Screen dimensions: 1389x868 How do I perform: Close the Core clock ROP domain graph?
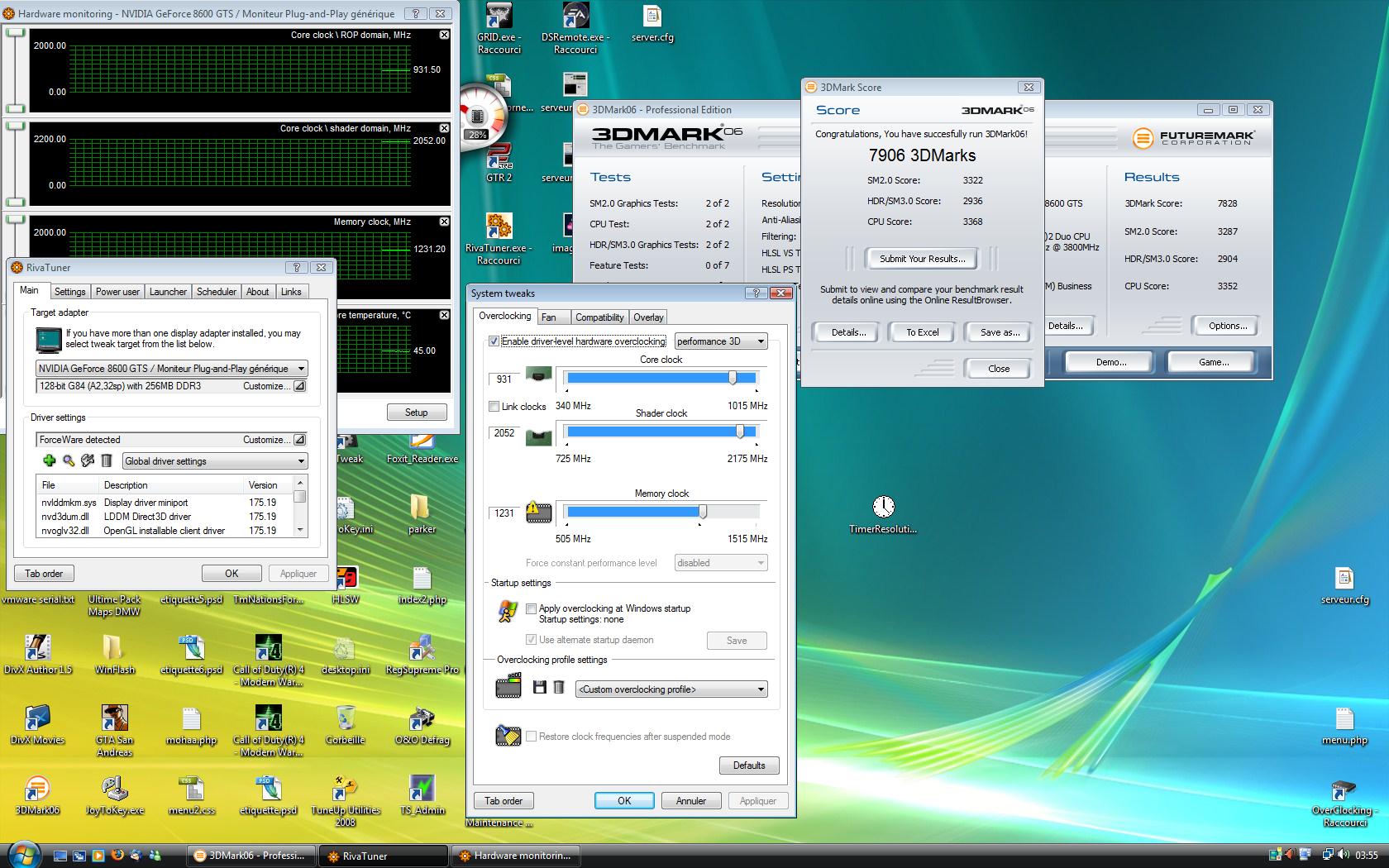pos(444,35)
